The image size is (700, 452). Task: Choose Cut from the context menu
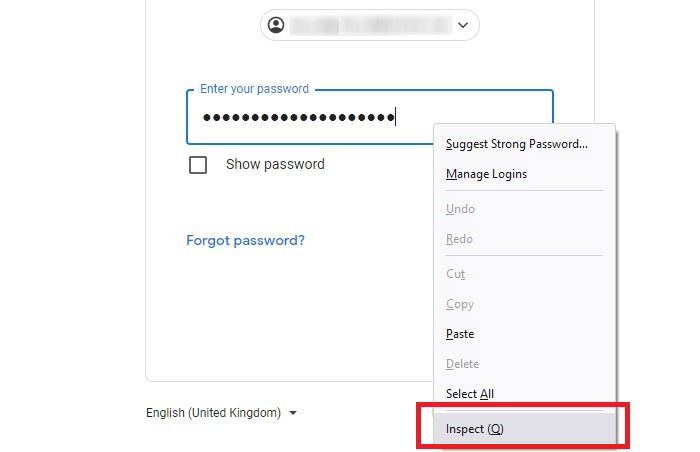[x=455, y=274]
